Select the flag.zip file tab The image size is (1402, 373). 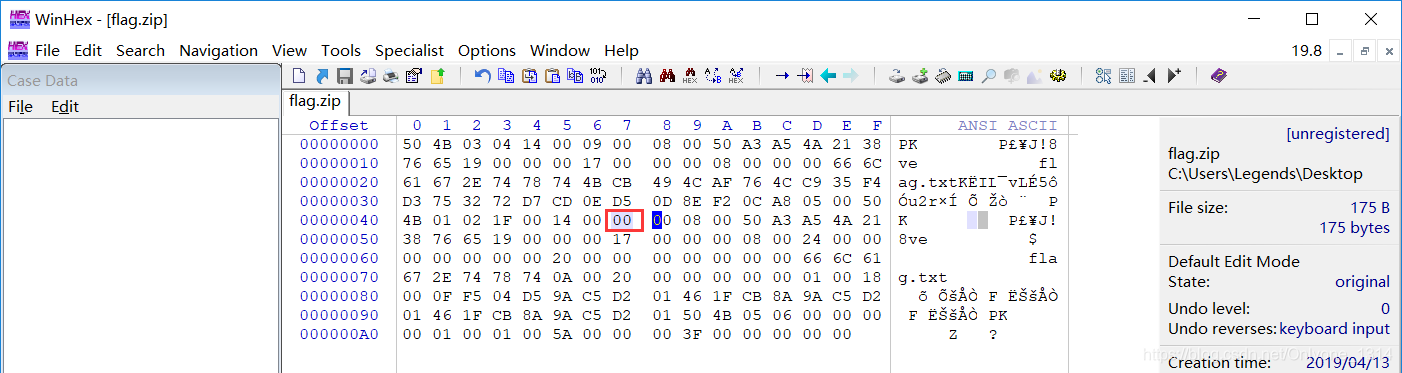[314, 101]
